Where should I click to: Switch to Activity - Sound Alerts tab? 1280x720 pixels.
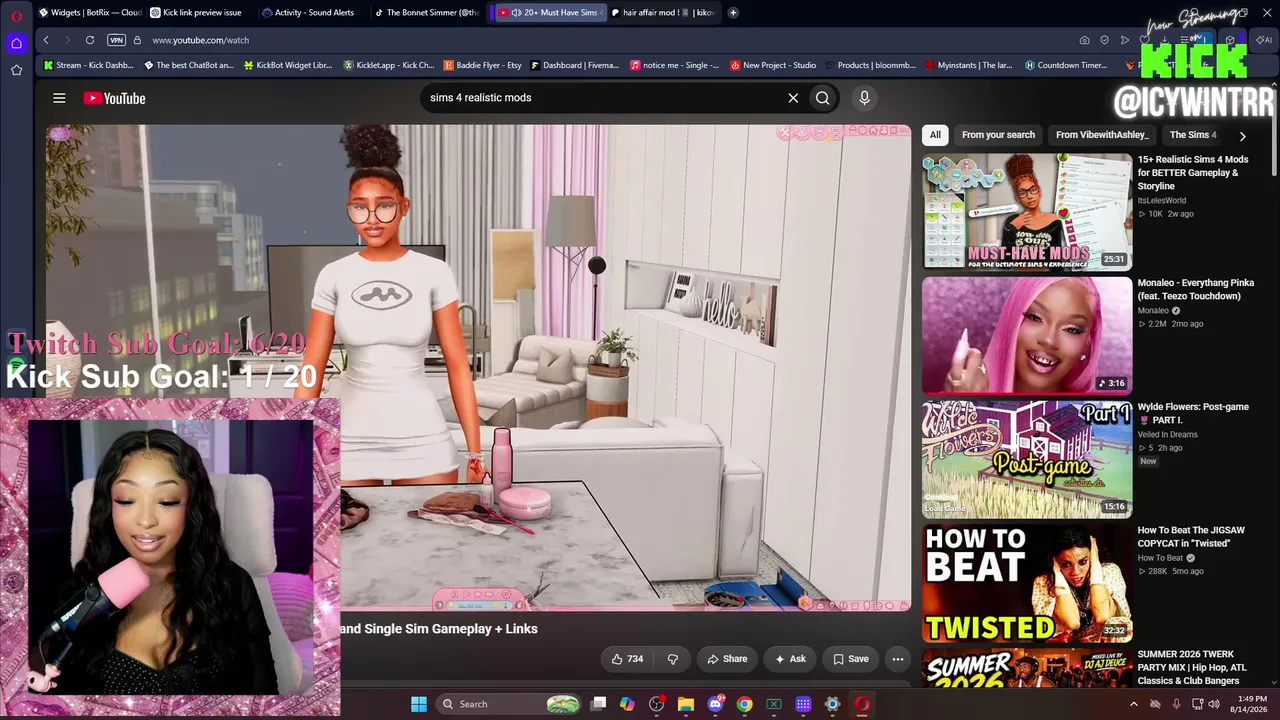click(x=313, y=13)
